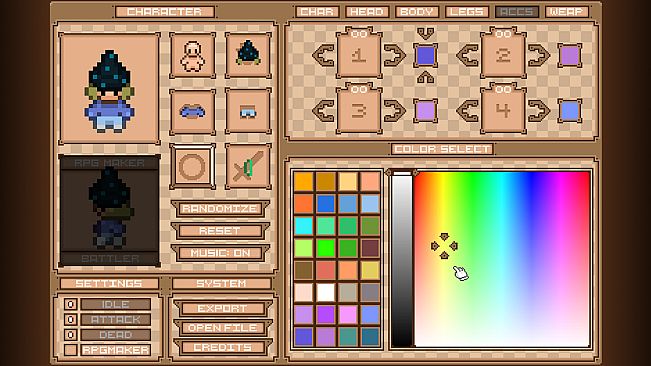
Task: Choose the brown palette swatch
Action: pyautogui.click(x=303, y=270)
